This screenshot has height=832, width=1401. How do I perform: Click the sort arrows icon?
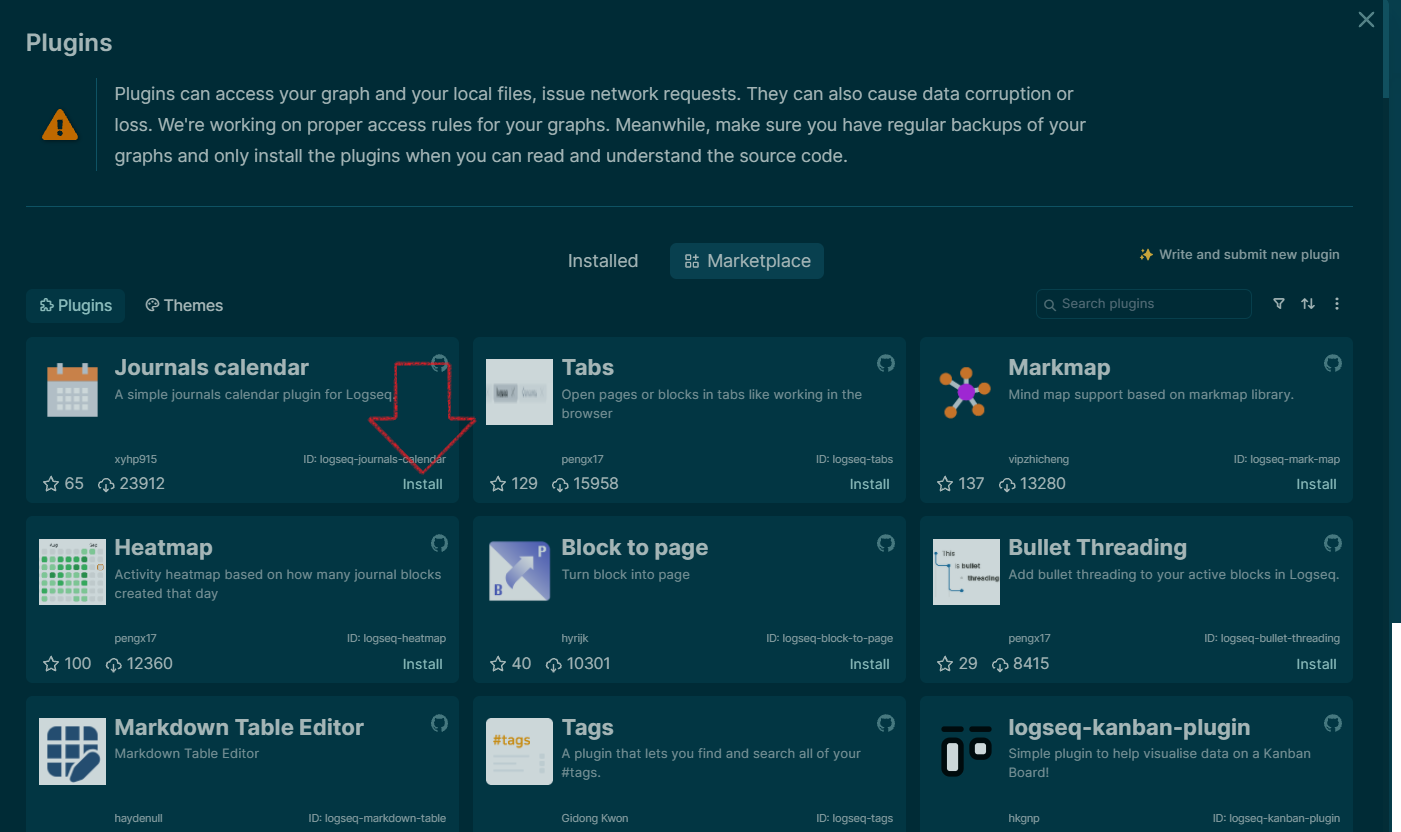pyautogui.click(x=1308, y=304)
